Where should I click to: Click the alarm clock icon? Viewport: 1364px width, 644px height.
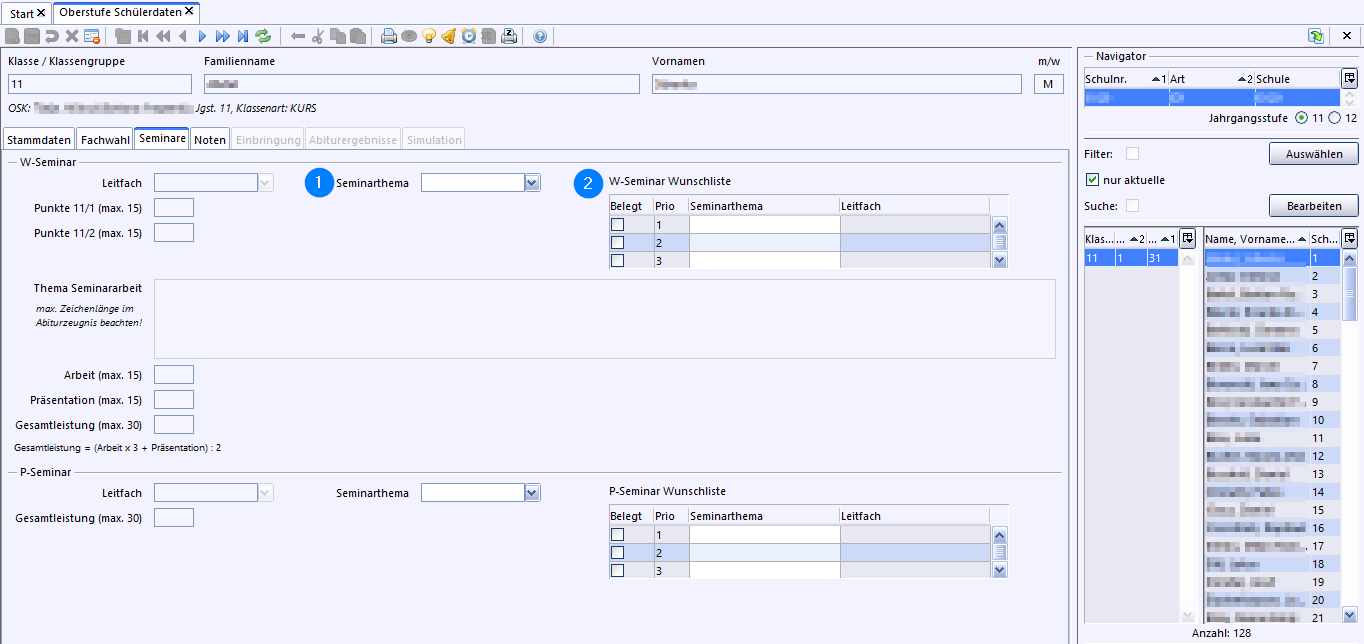tap(468, 36)
